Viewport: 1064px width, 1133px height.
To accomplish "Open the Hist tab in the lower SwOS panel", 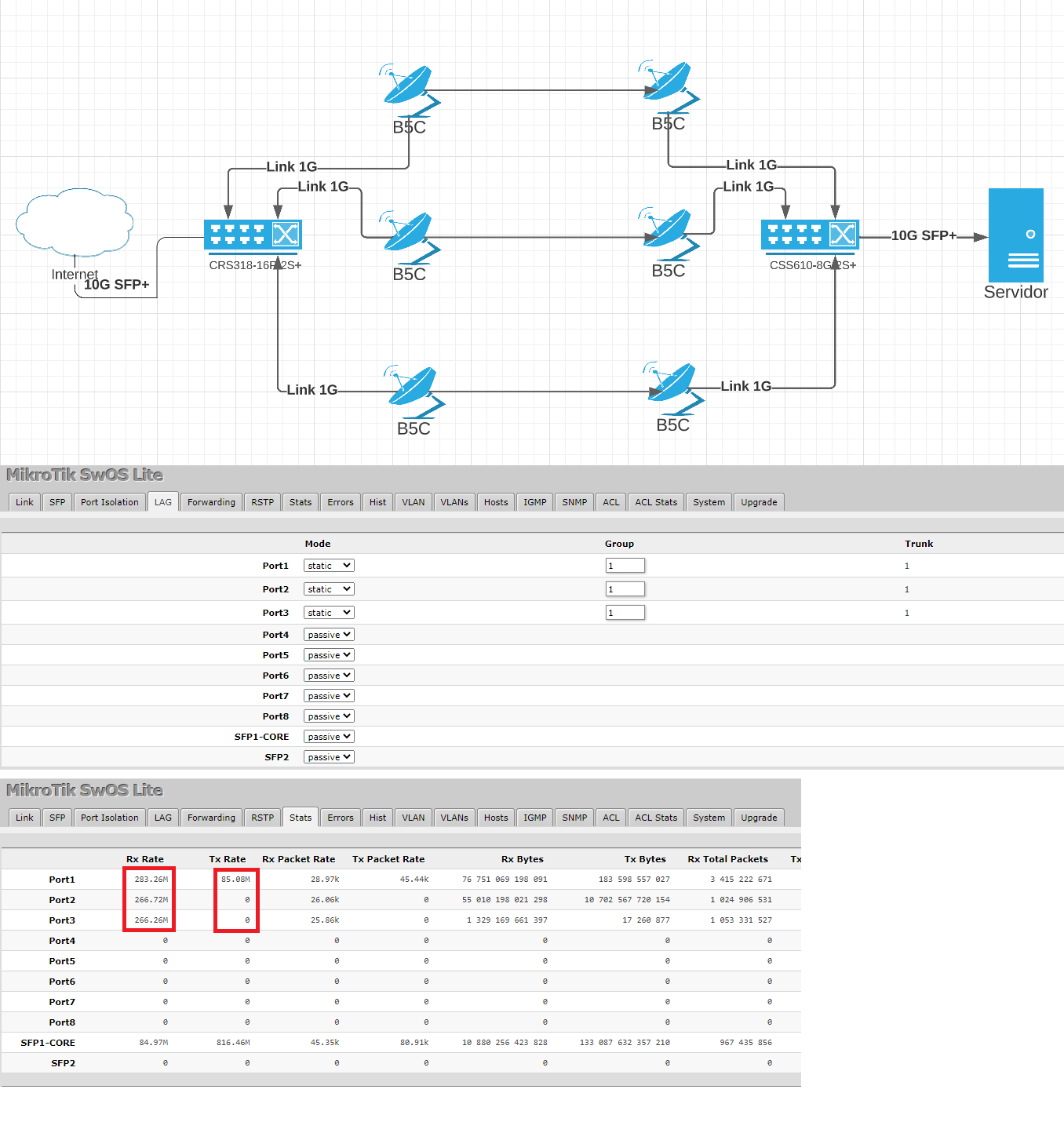I will click(x=378, y=818).
